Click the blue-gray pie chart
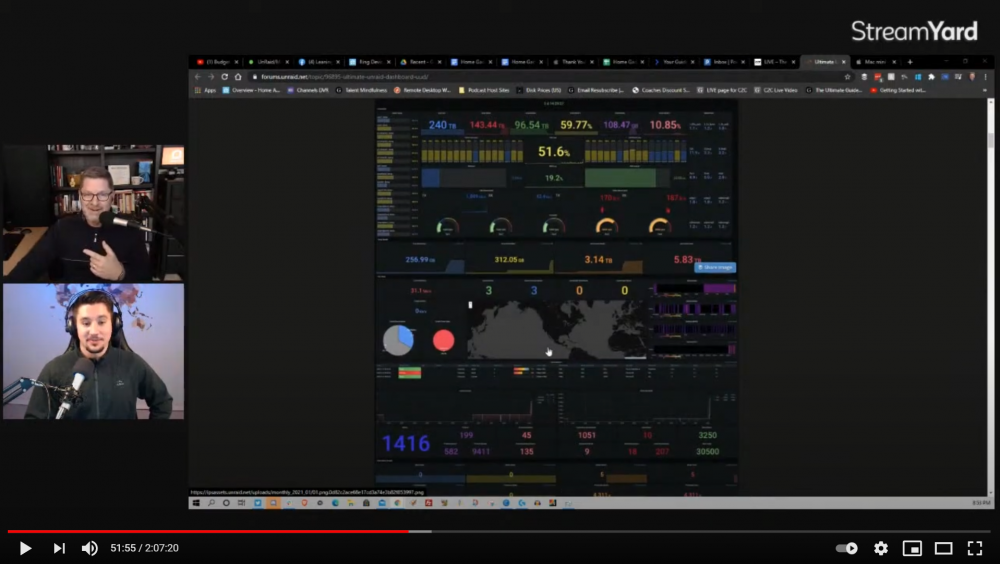 (398, 340)
